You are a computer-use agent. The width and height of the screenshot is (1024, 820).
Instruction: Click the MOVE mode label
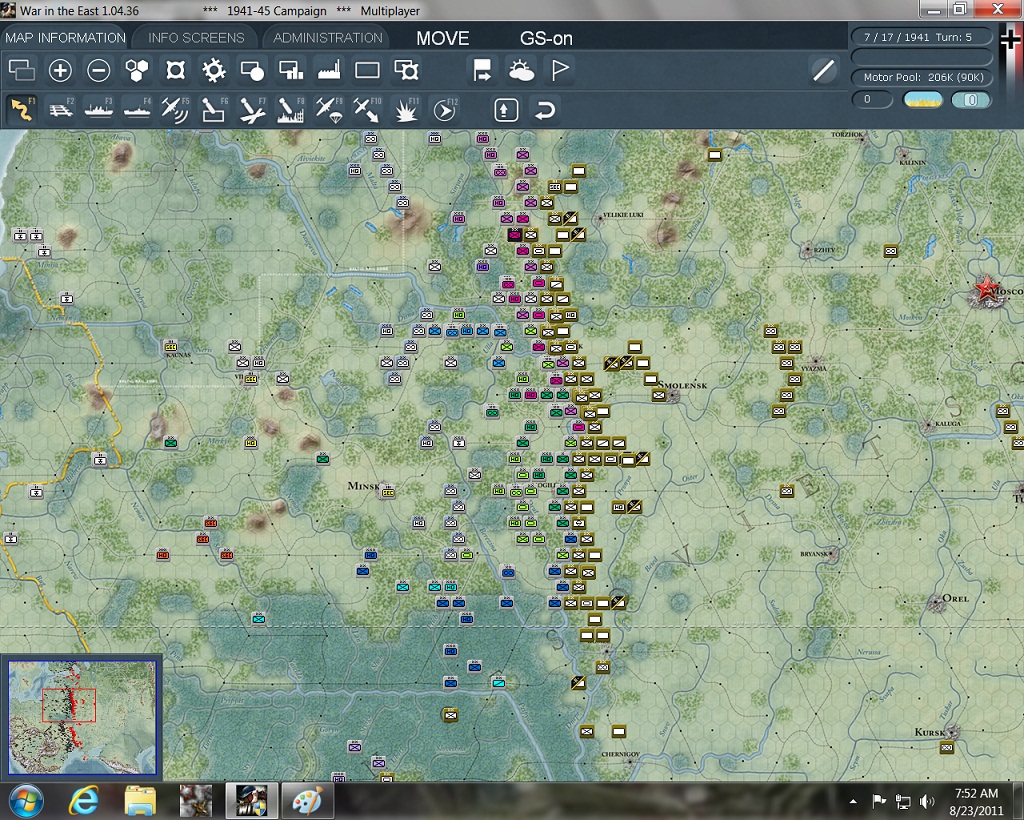(443, 39)
